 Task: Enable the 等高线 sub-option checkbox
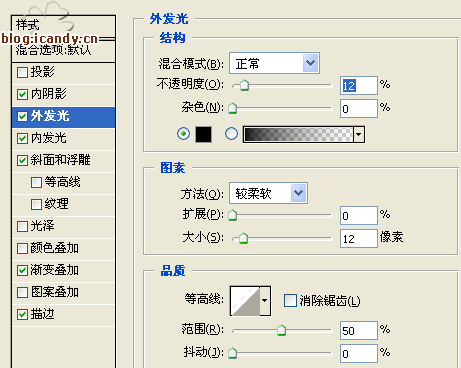(36, 182)
